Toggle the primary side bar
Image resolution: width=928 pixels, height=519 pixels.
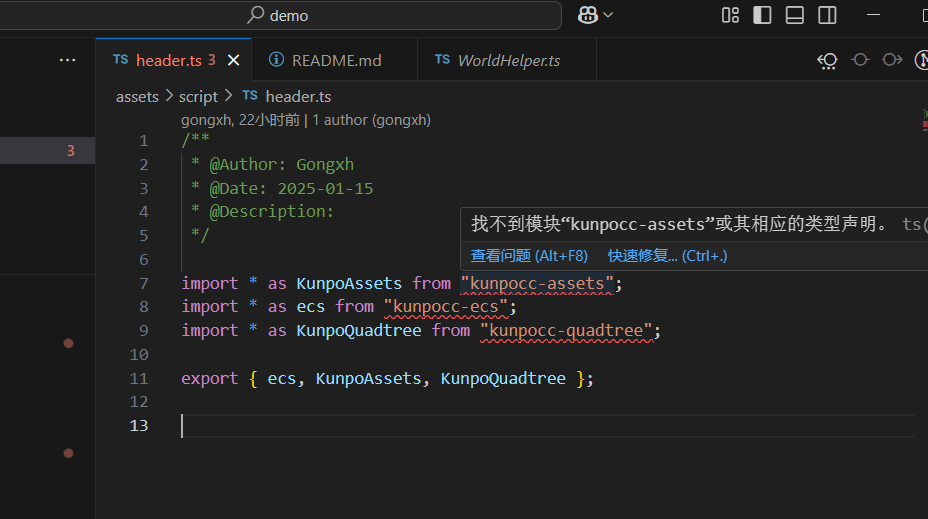[x=762, y=15]
